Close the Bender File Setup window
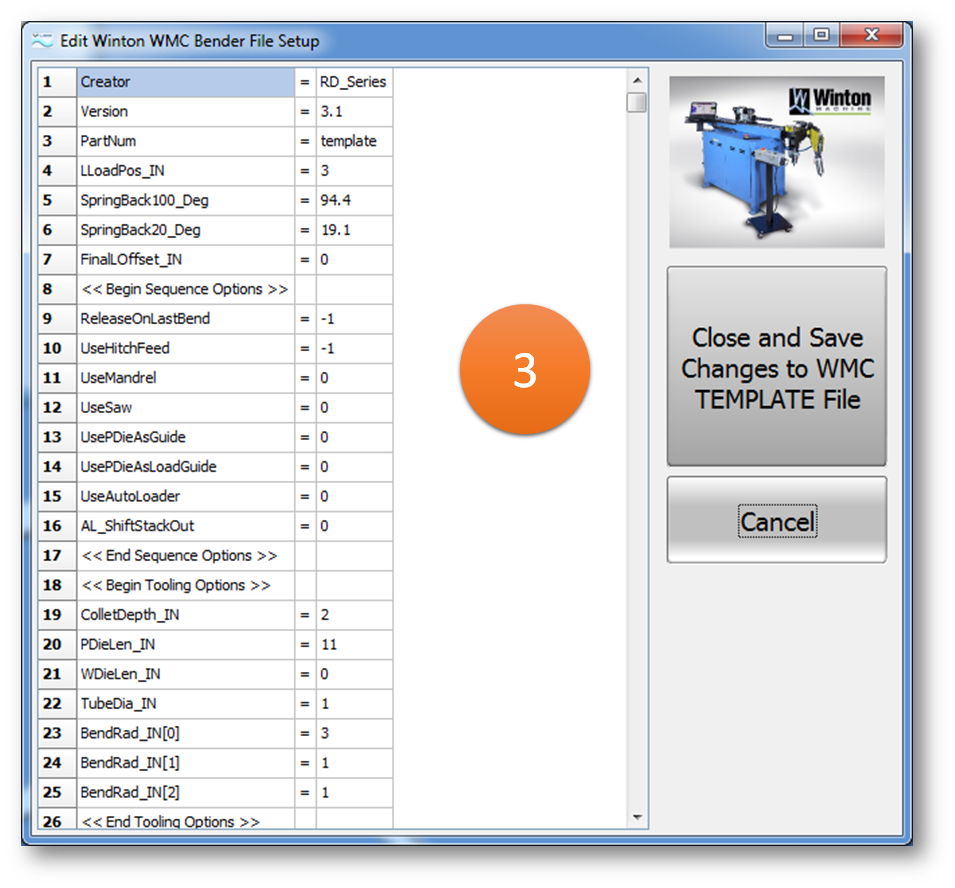The height and width of the screenshot is (888, 955). (871, 35)
